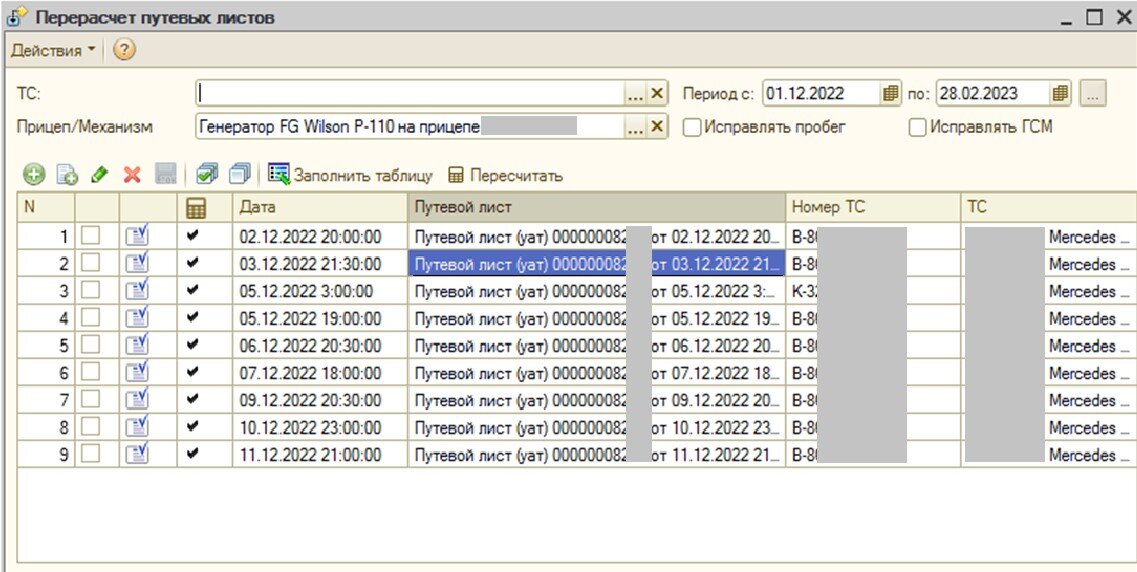This screenshot has height=572, width=1137.
Task: Select Mercedes cell in row 5
Action: click(1049, 346)
